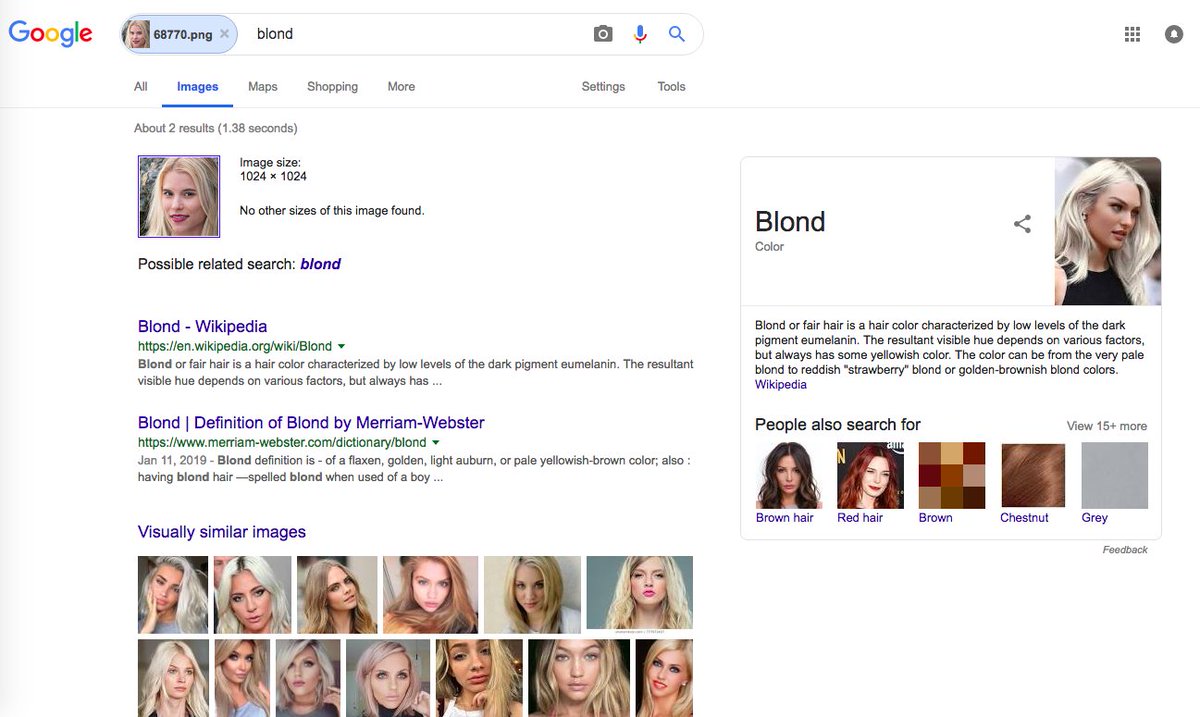Open the Brown hair related search thumbnail
This screenshot has height=717, width=1200.
789,476
